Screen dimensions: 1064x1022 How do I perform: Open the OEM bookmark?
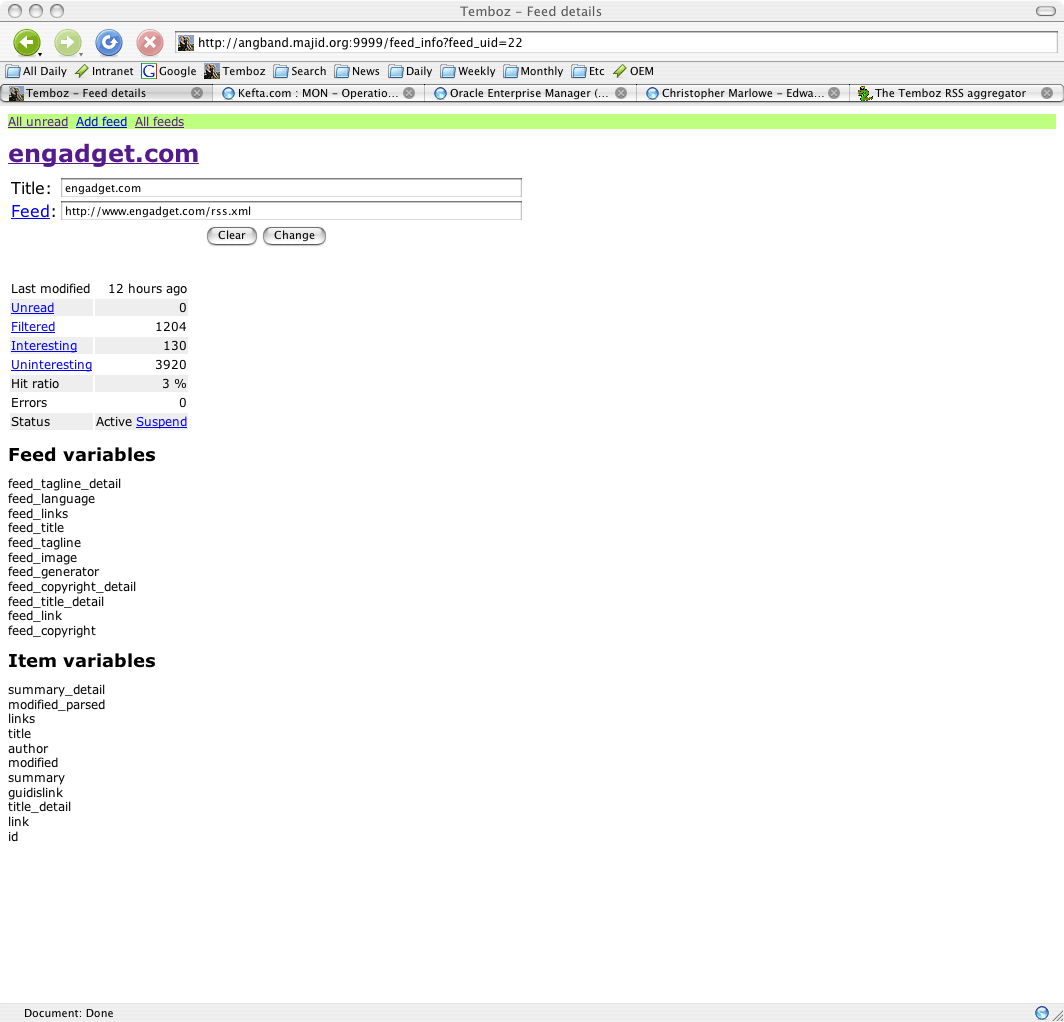click(x=633, y=71)
